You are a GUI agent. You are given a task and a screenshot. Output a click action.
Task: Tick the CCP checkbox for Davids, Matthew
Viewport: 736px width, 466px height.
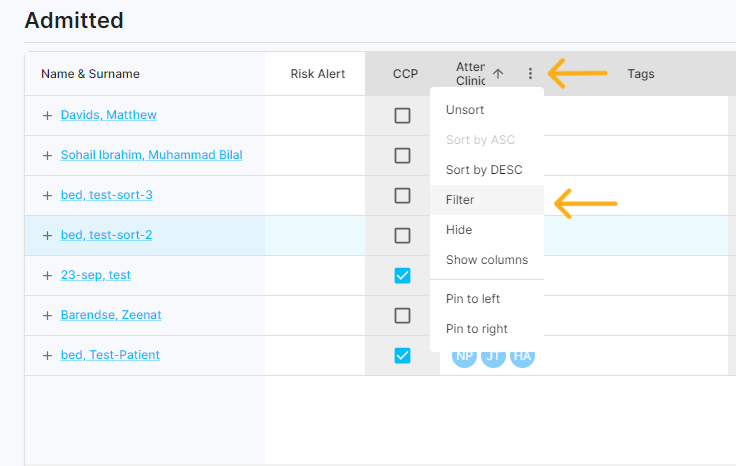point(402,115)
